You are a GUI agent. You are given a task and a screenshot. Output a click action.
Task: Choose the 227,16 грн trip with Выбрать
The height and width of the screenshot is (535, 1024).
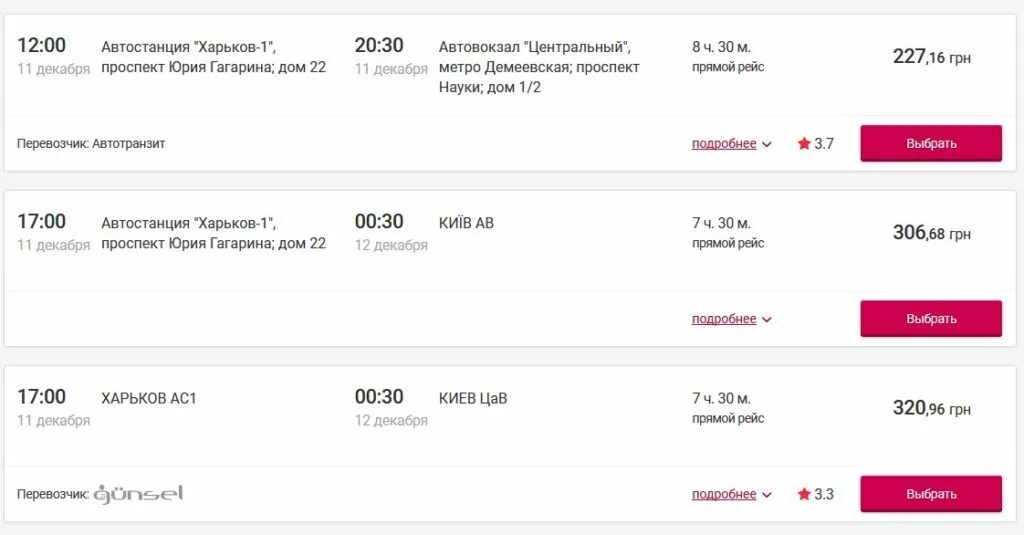(x=931, y=143)
